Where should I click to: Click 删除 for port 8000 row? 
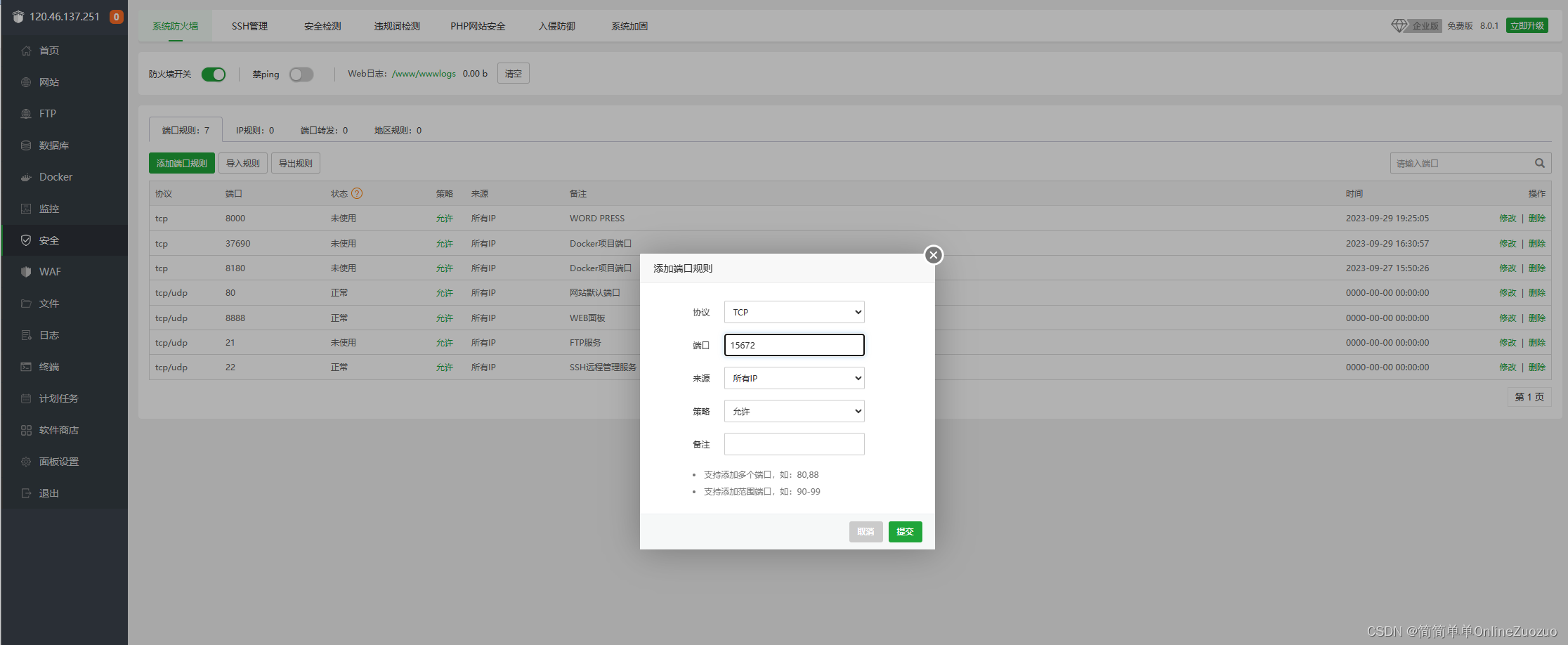[x=1537, y=219]
